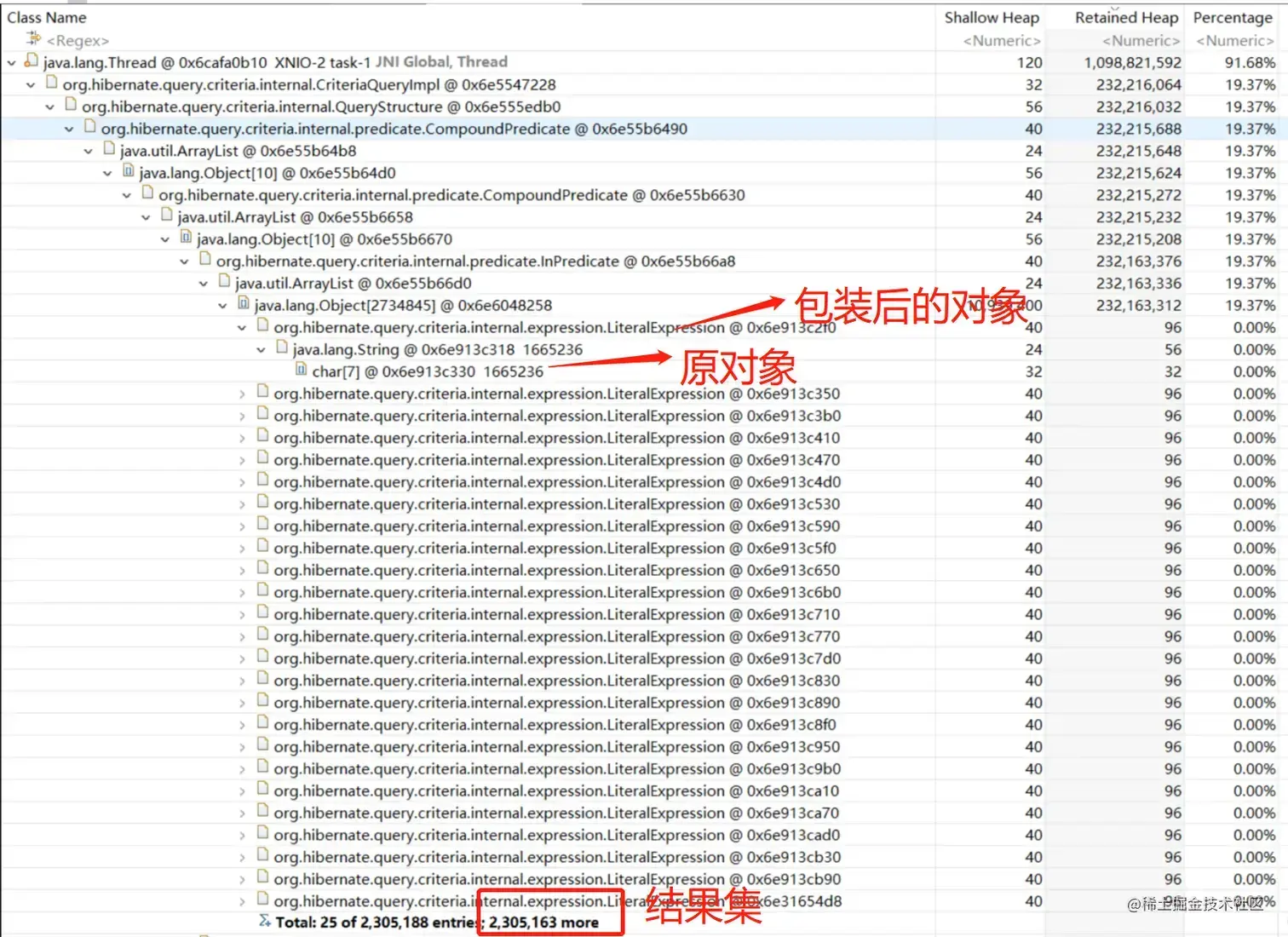Click object icon of LiteralExpression @ 0x6e913c530
This screenshot has height=937, width=1288.
[x=262, y=503]
